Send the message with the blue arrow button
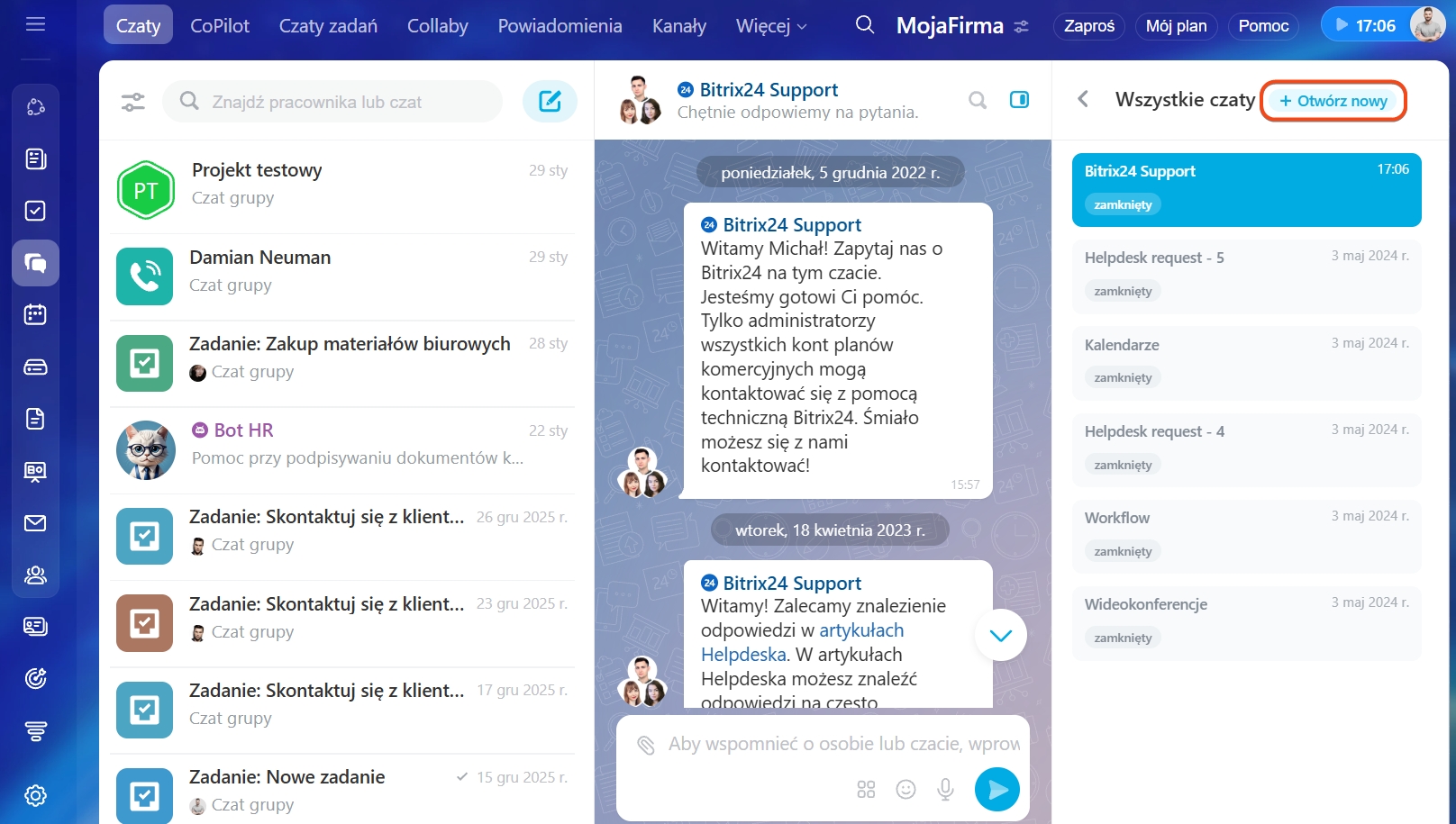This screenshot has height=824, width=1456. pos(997,790)
